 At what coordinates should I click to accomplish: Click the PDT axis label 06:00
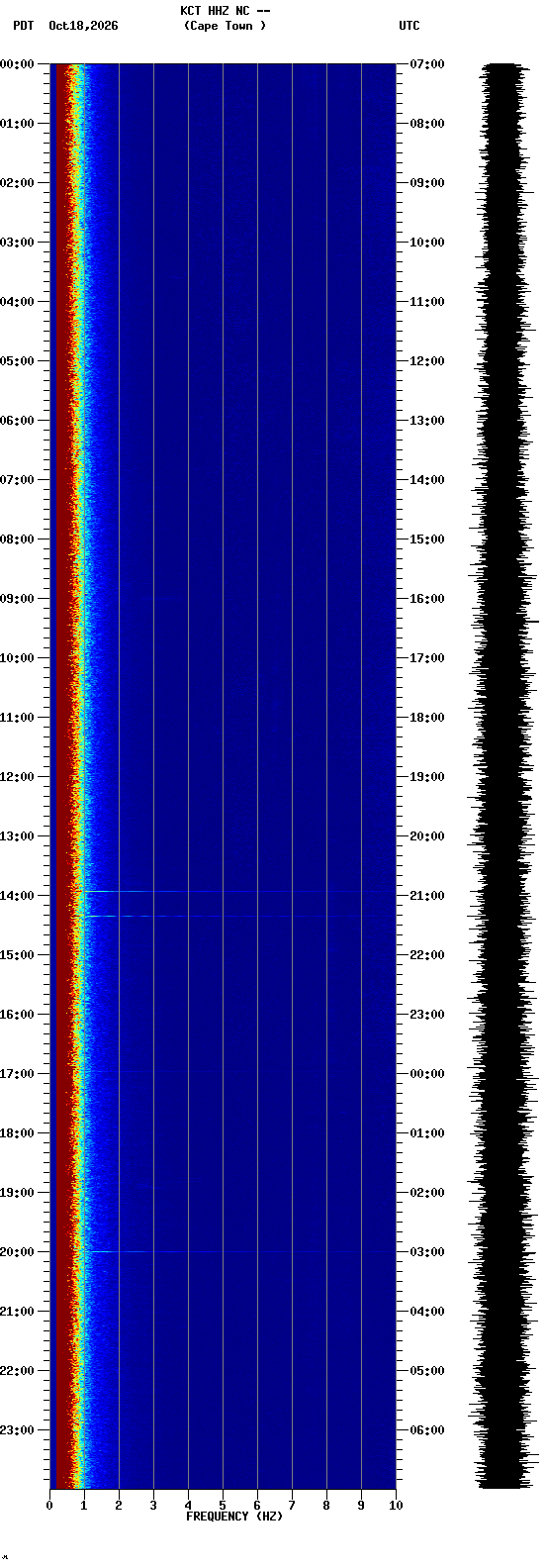[17, 421]
